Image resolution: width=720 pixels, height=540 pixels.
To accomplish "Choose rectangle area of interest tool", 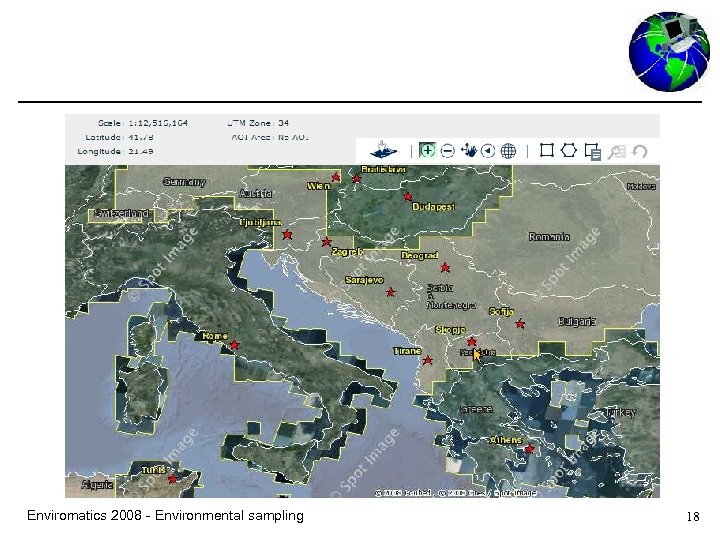I will (x=546, y=150).
